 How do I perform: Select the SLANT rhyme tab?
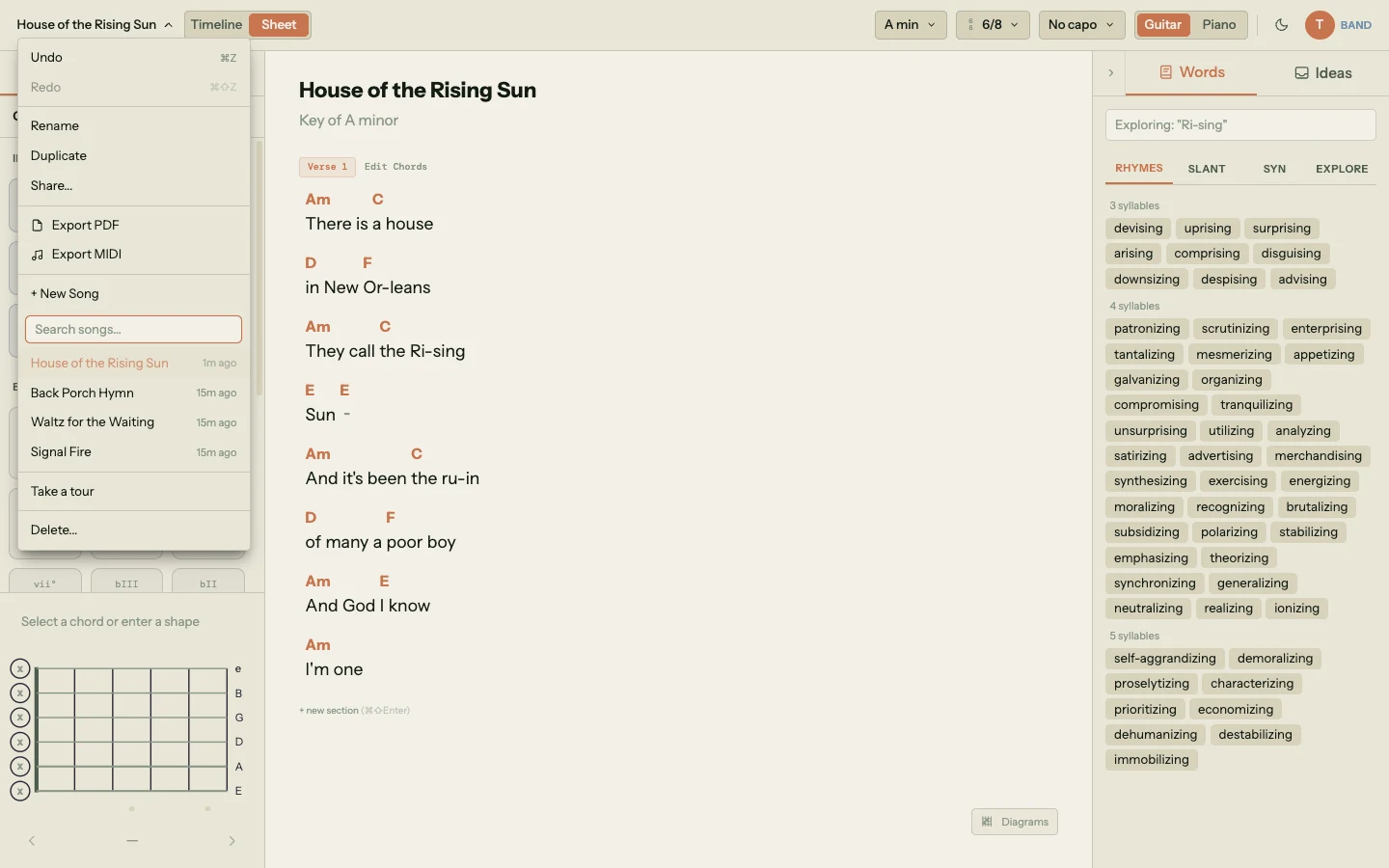(1207, 169)
